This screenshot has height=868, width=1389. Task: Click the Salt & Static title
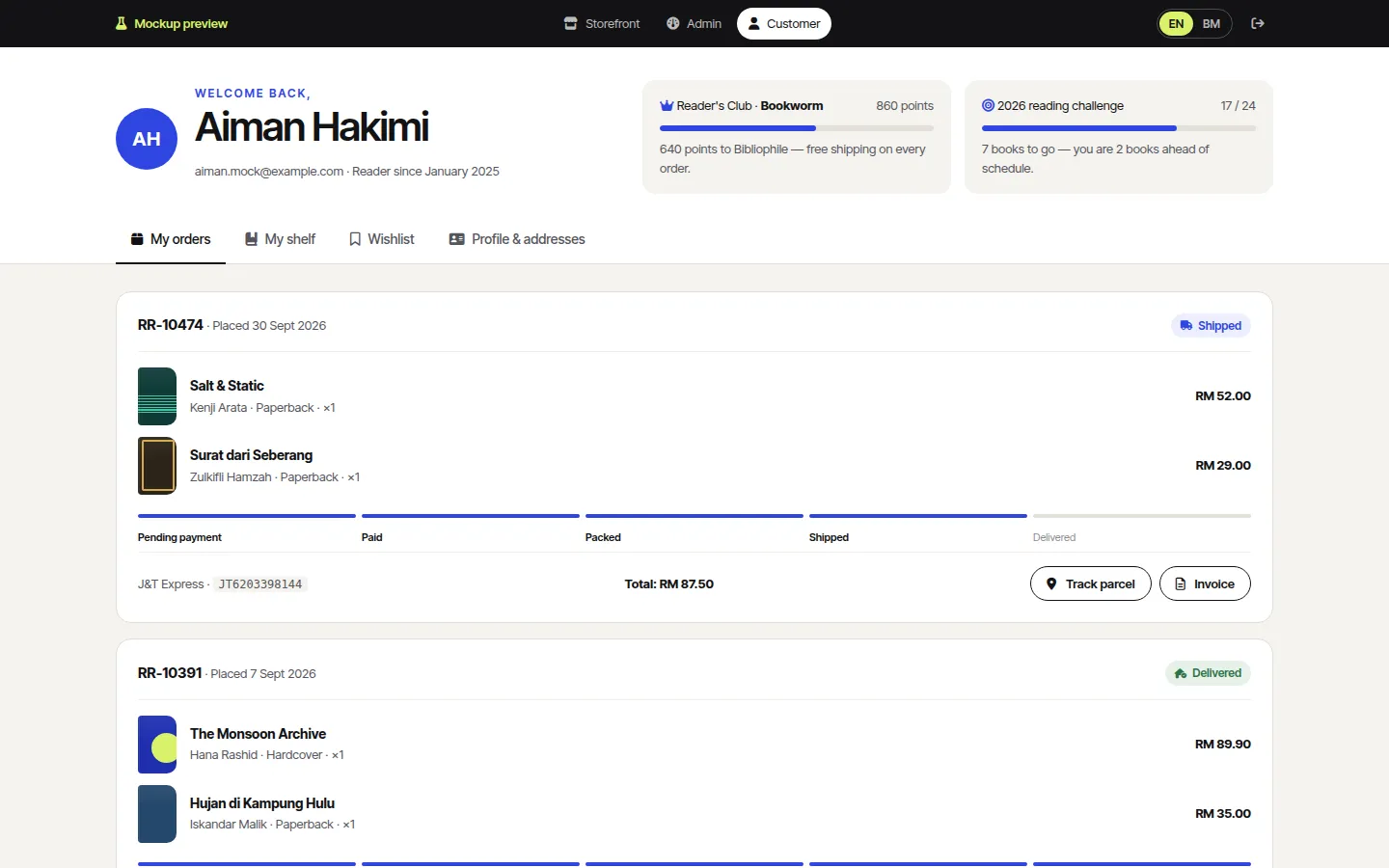227,386
